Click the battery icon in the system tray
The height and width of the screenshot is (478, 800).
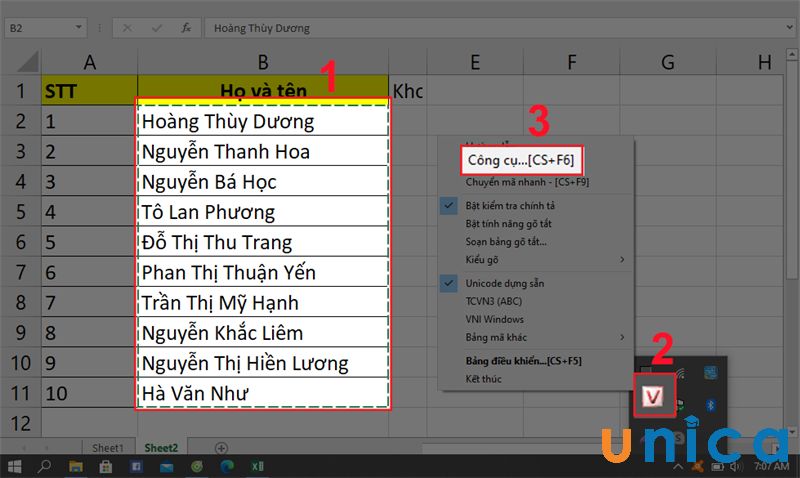(x=717, y=467)
